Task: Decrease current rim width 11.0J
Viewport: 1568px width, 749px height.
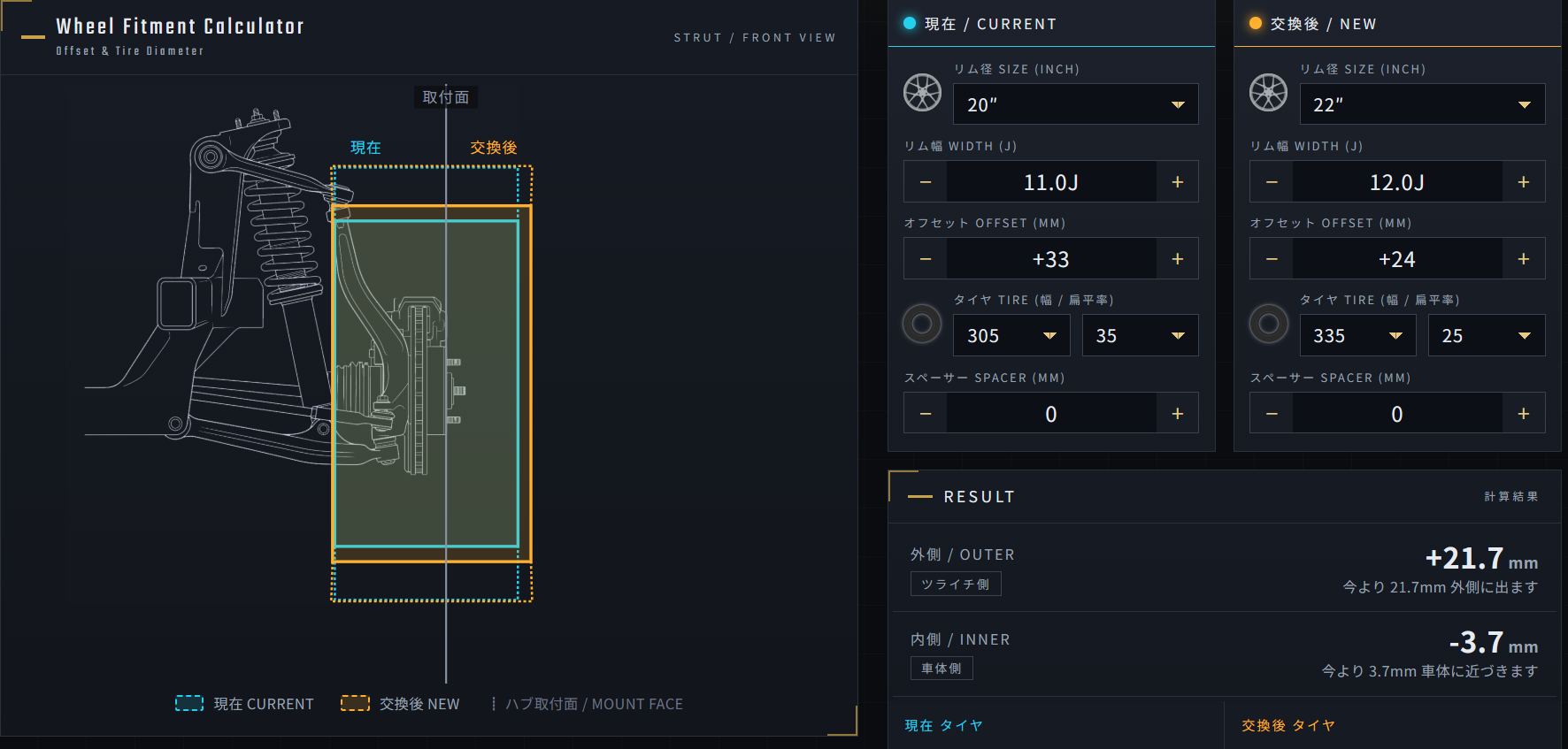Action: point(926,182)
